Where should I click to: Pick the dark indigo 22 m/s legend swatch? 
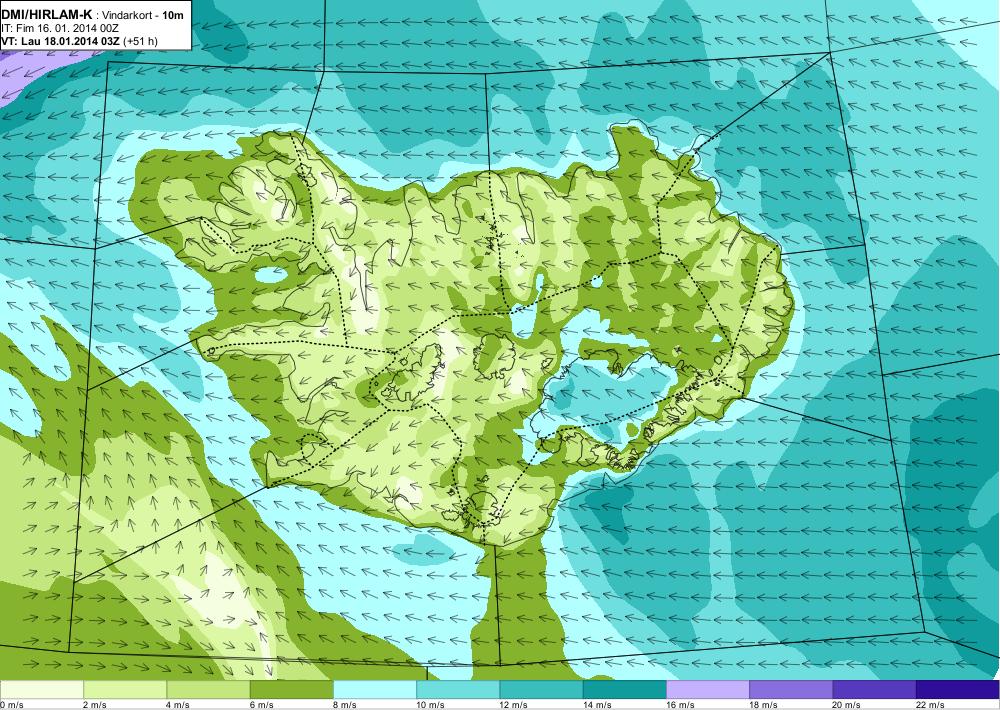(958, 690)
